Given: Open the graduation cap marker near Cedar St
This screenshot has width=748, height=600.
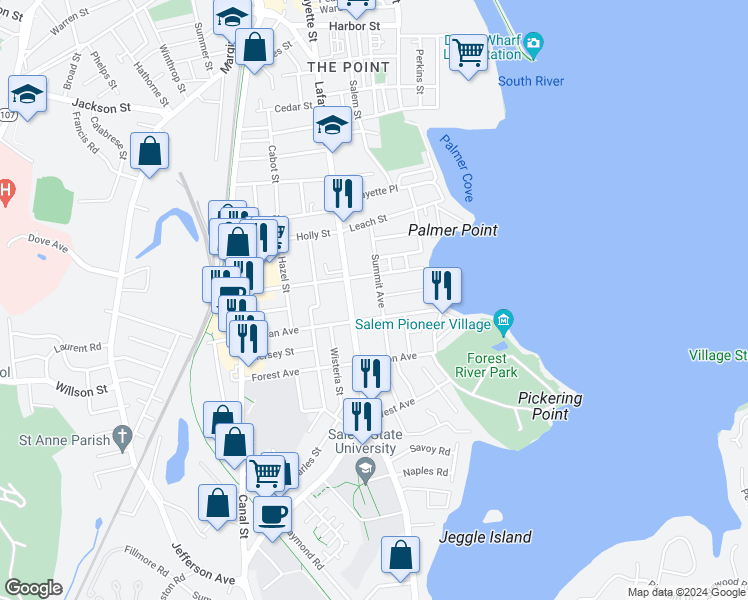Looking at the screenshot, I should (332, 129).
